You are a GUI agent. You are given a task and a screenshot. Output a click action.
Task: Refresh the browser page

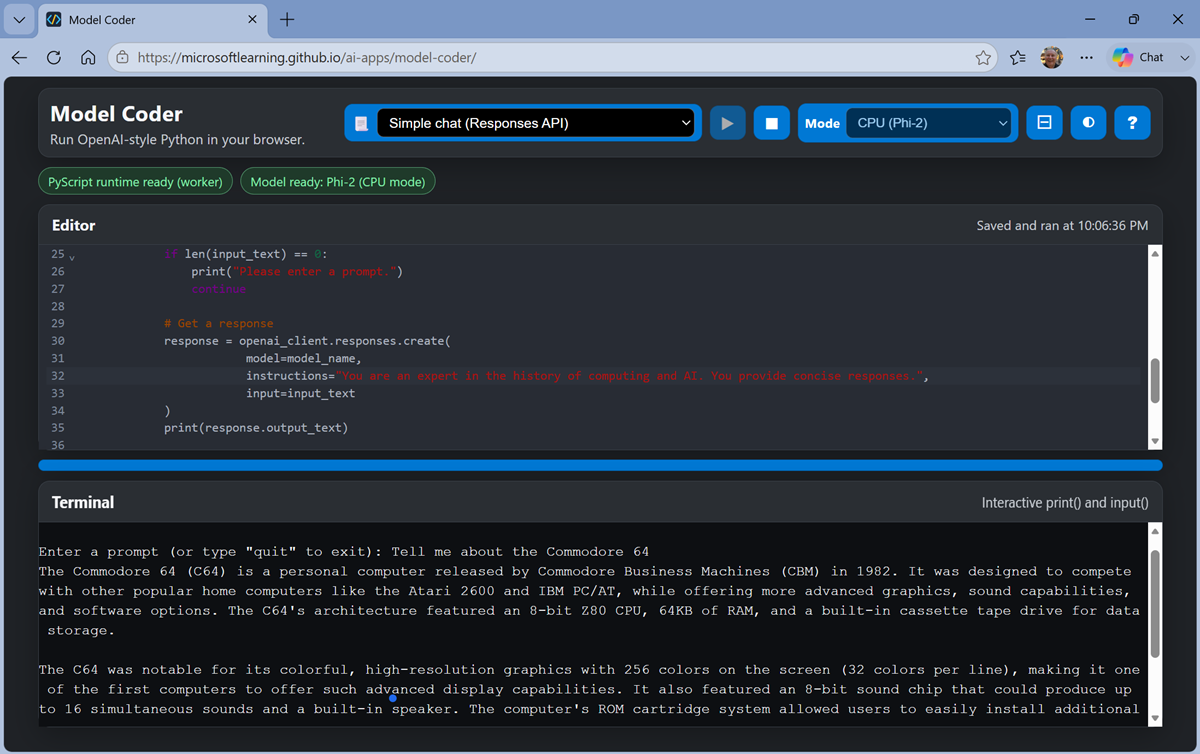54,57
